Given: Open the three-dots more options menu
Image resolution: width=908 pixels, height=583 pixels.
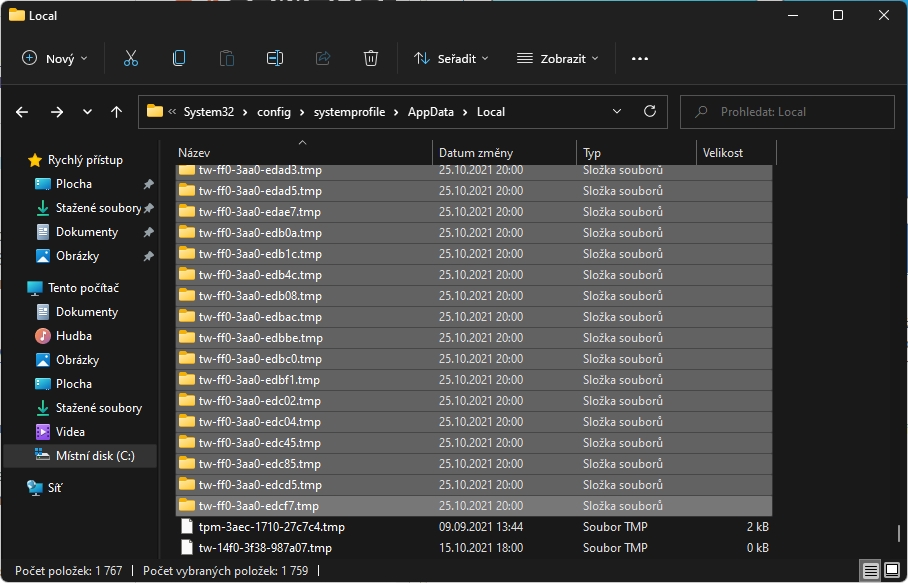Looking at the screenshot, I should point(640,59).
